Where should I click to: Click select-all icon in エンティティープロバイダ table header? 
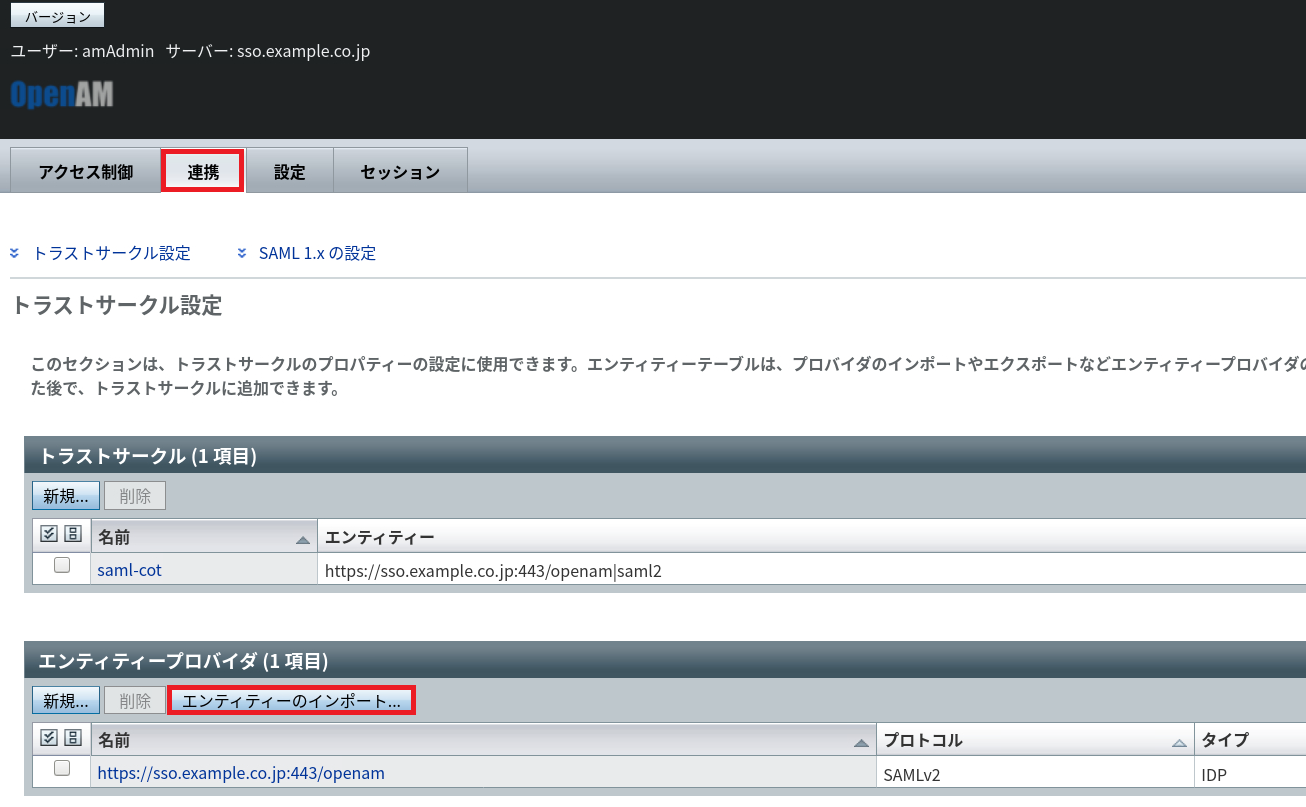tap(49, 738)
